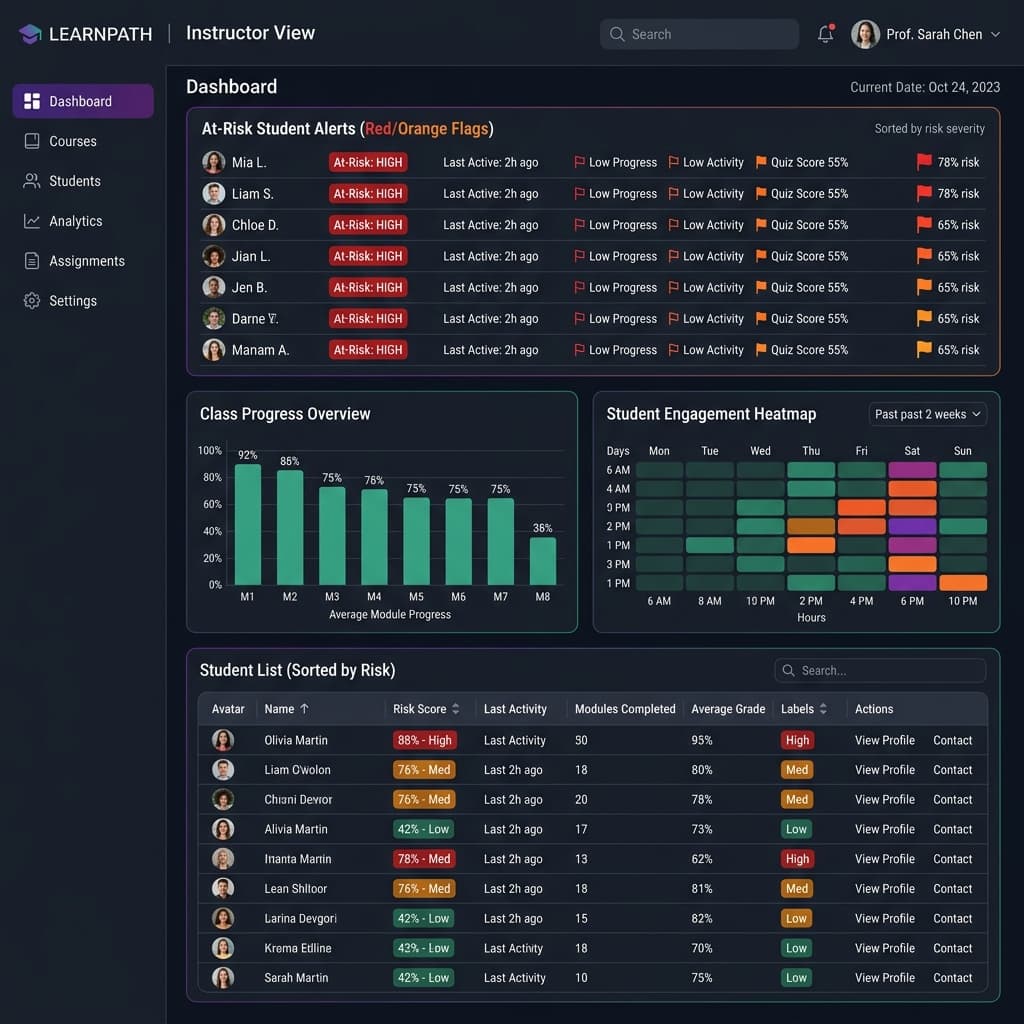The height and width of the screenshot is (1024, 1024).
Task: Click the Analytics chart icon
Action: click(32, 221)
